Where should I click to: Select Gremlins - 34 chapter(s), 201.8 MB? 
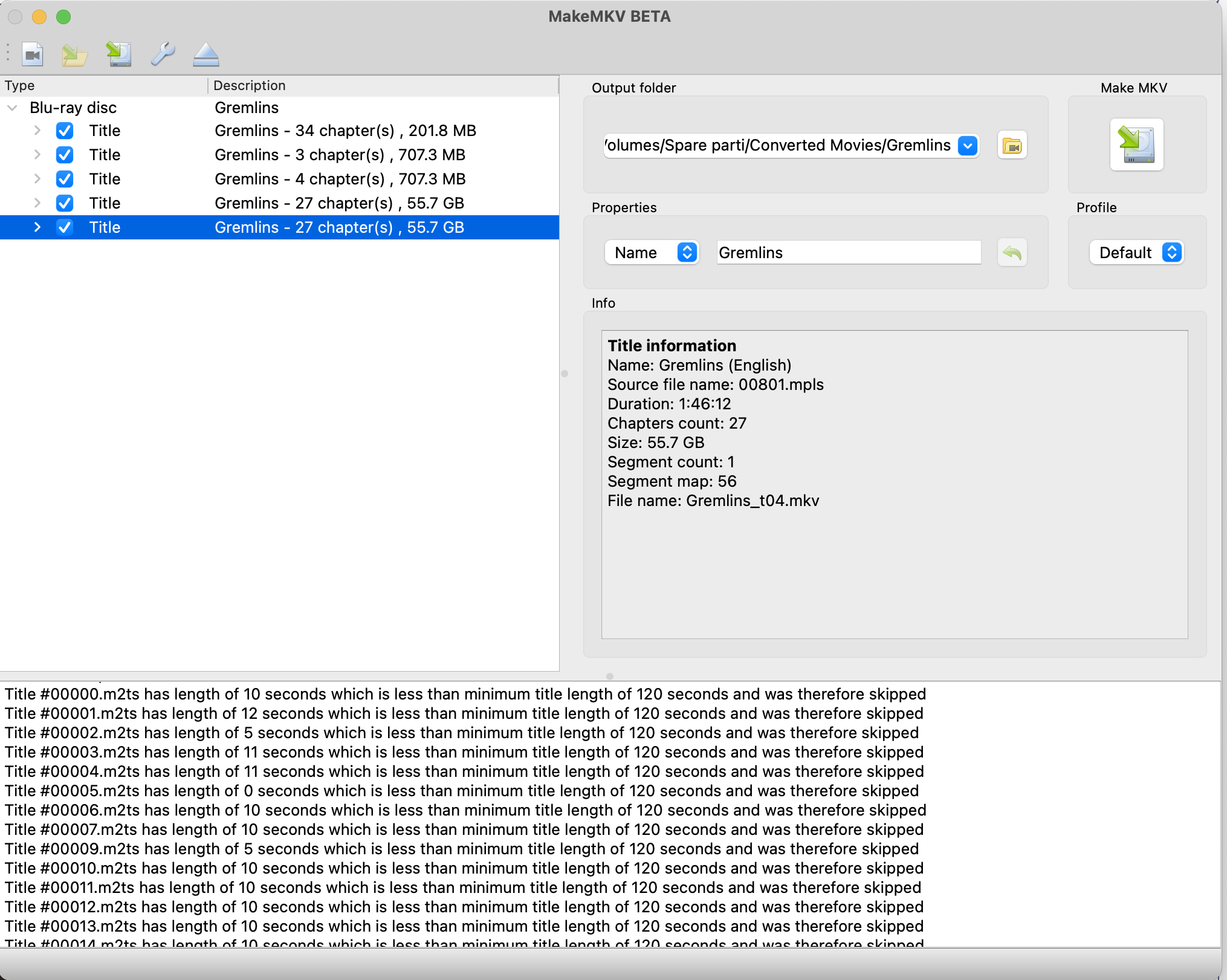click(x=279, y=131)
